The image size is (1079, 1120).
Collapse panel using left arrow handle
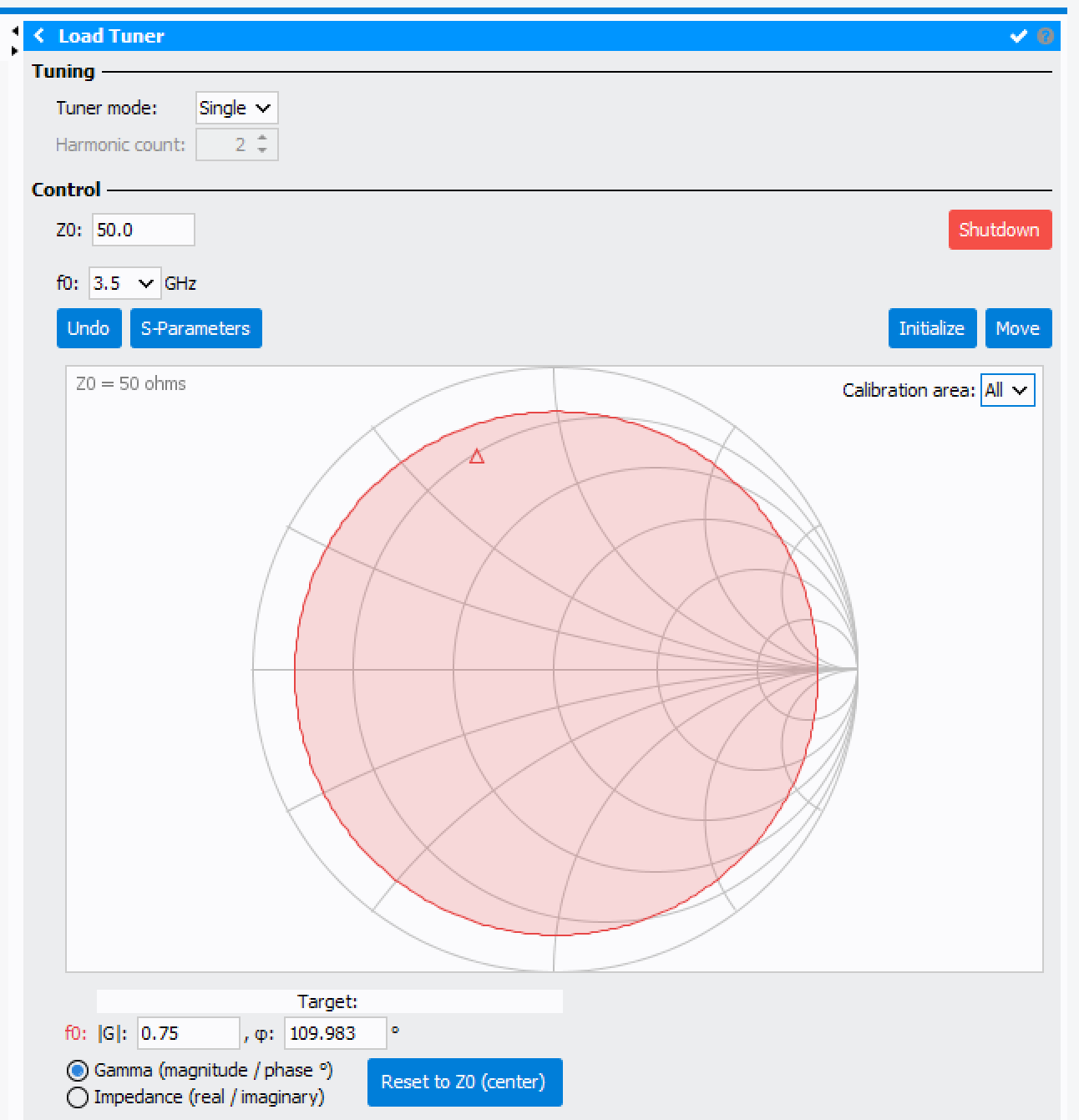click(x=15, y=31)
